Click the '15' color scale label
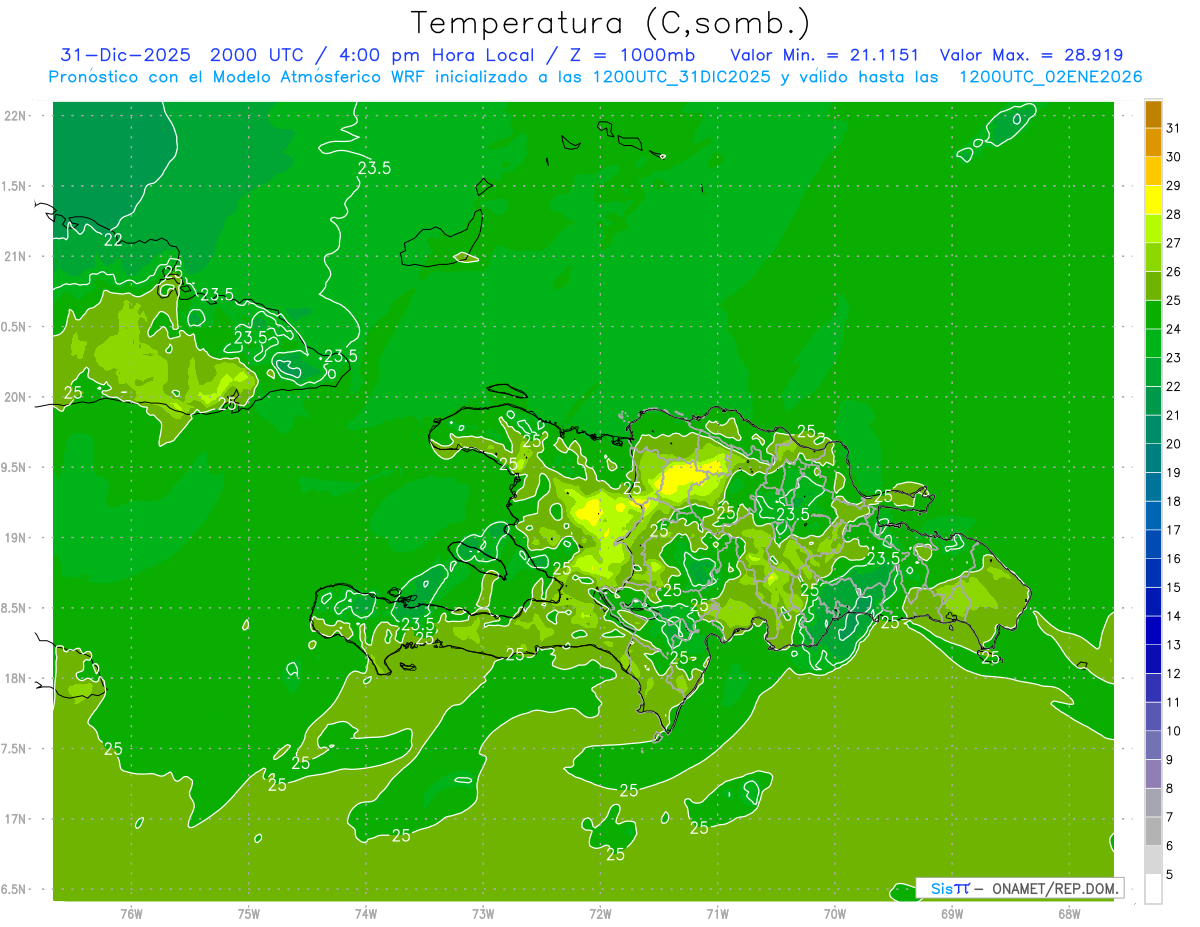1200x927 pixels. [1174, 588]
